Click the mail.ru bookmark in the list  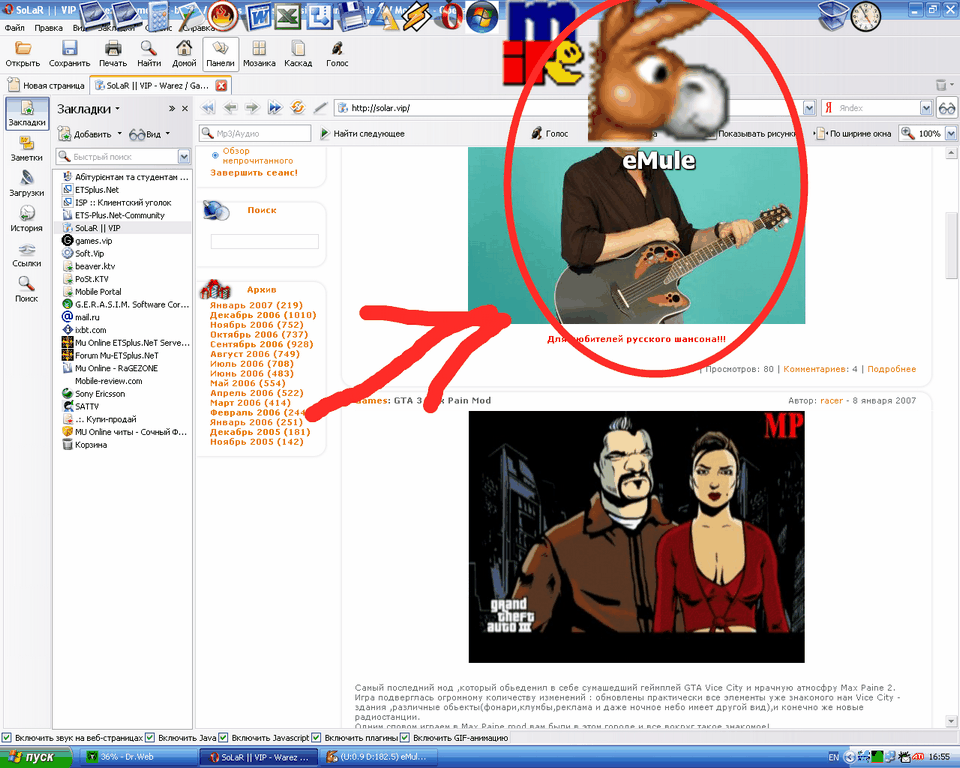click(90, 317)
